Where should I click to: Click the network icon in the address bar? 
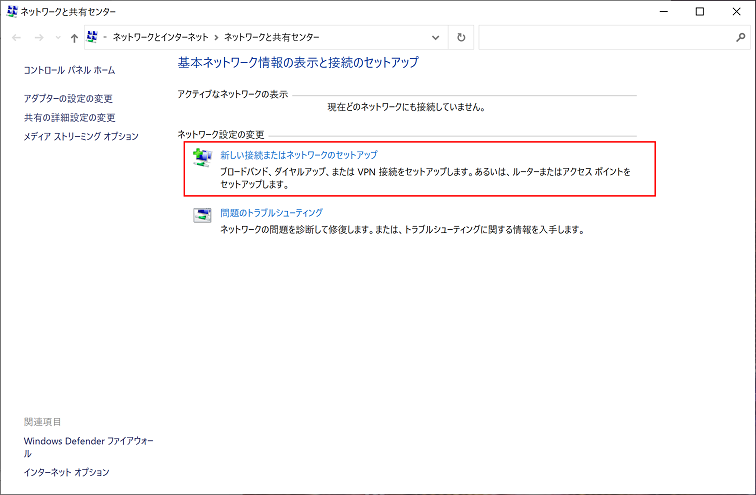pos(93,37)
